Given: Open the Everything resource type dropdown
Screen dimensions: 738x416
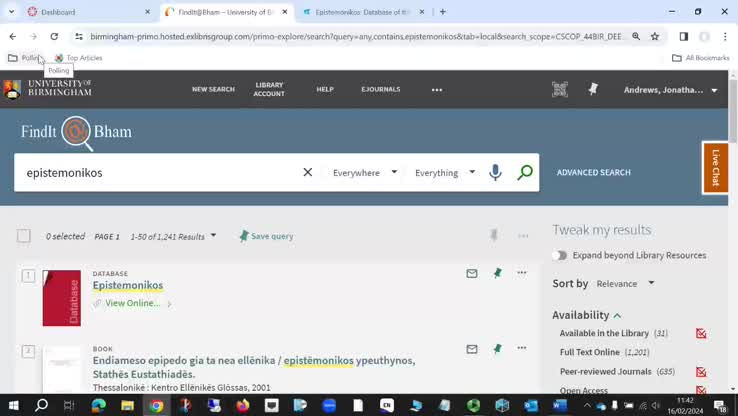Looking at the screenshot, I should pos(445,173).
